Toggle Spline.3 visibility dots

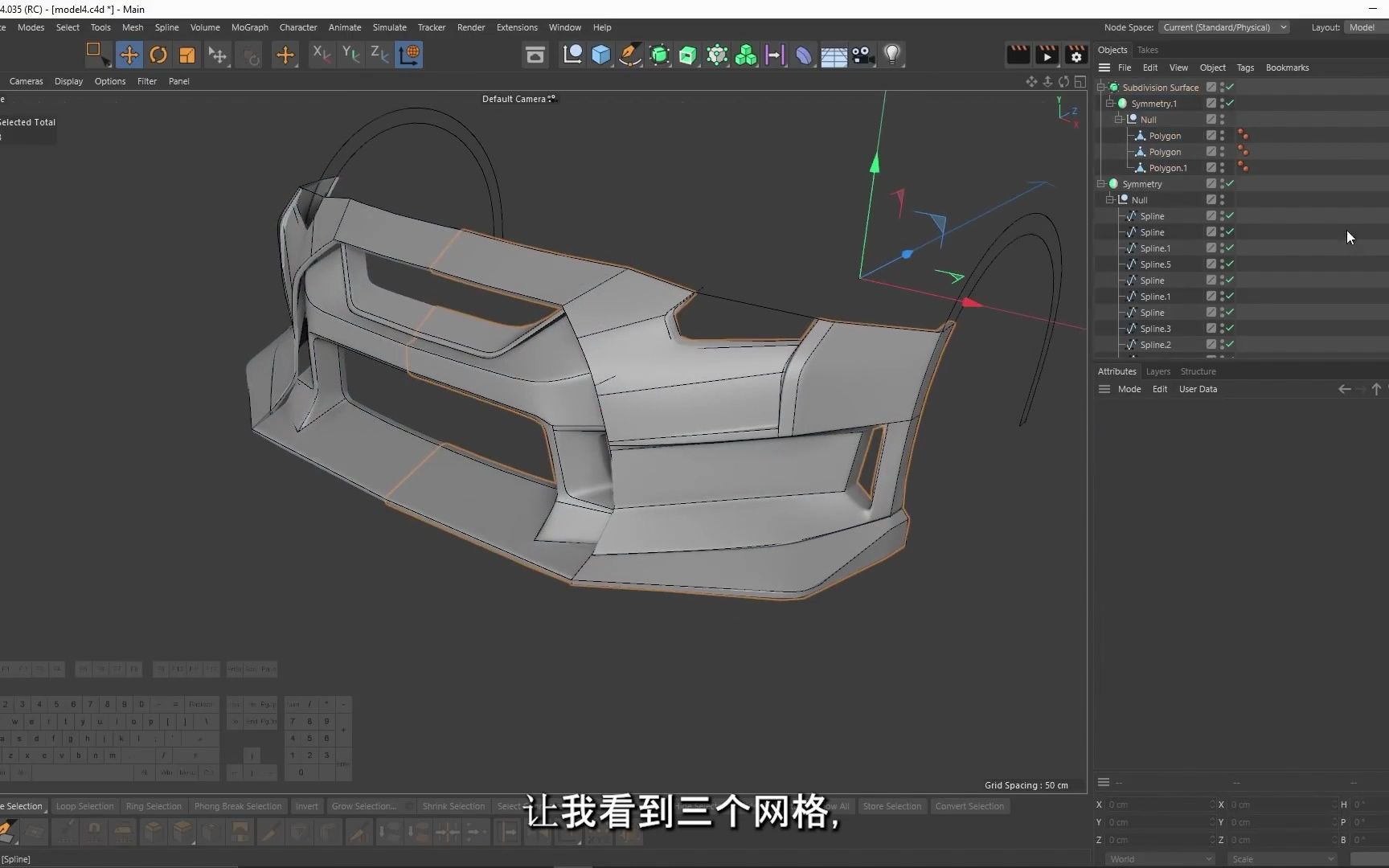click(1223, 328)
